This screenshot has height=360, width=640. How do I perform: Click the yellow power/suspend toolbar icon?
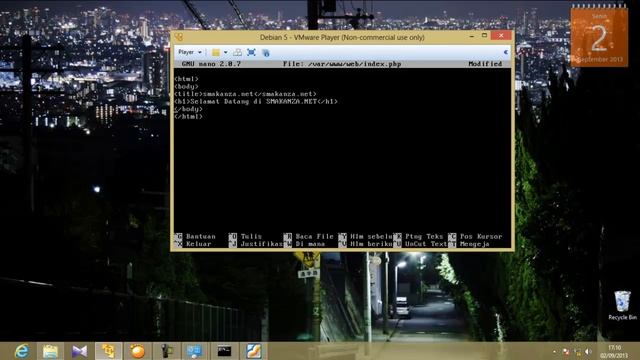pyautogui.click(x=216, y=52)
